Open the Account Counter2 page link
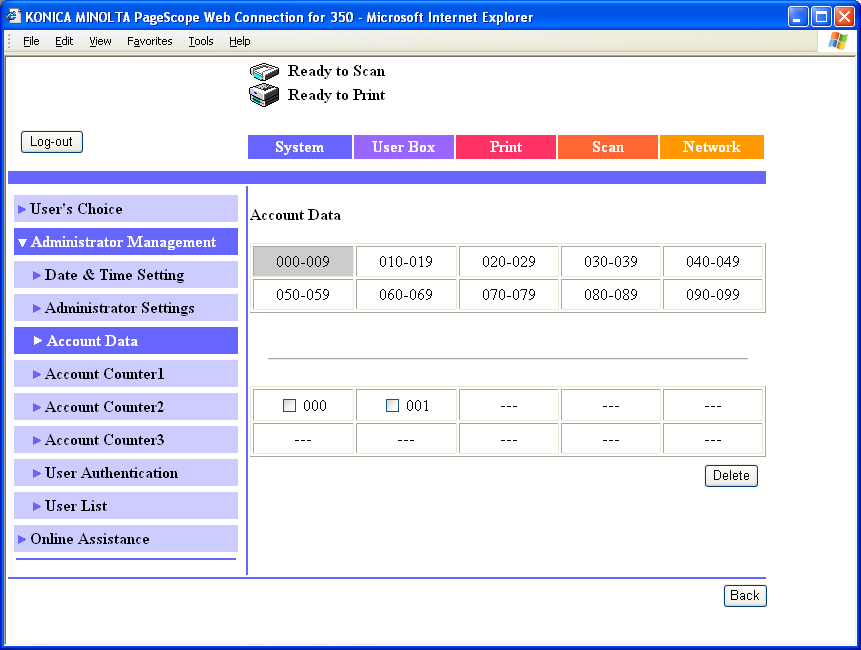Viewport: 861px width, 650px height. click(x=104, y=407)
